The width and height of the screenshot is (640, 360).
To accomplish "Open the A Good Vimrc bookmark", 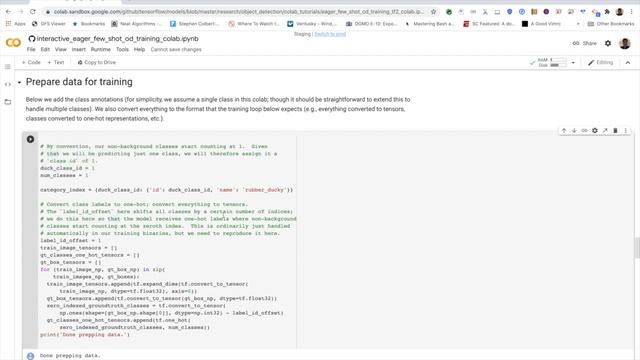I will [542, 24].
